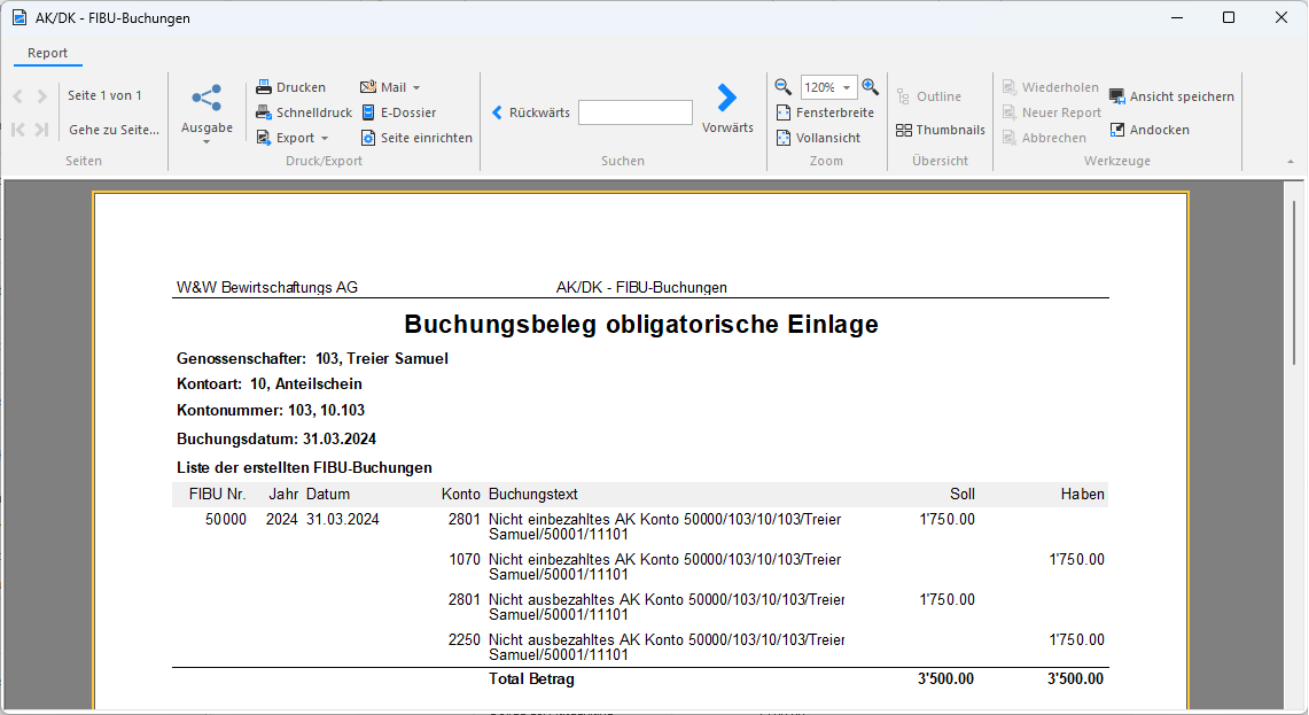
Task: Show Outline overview
Action: click(x=929, y=97)
